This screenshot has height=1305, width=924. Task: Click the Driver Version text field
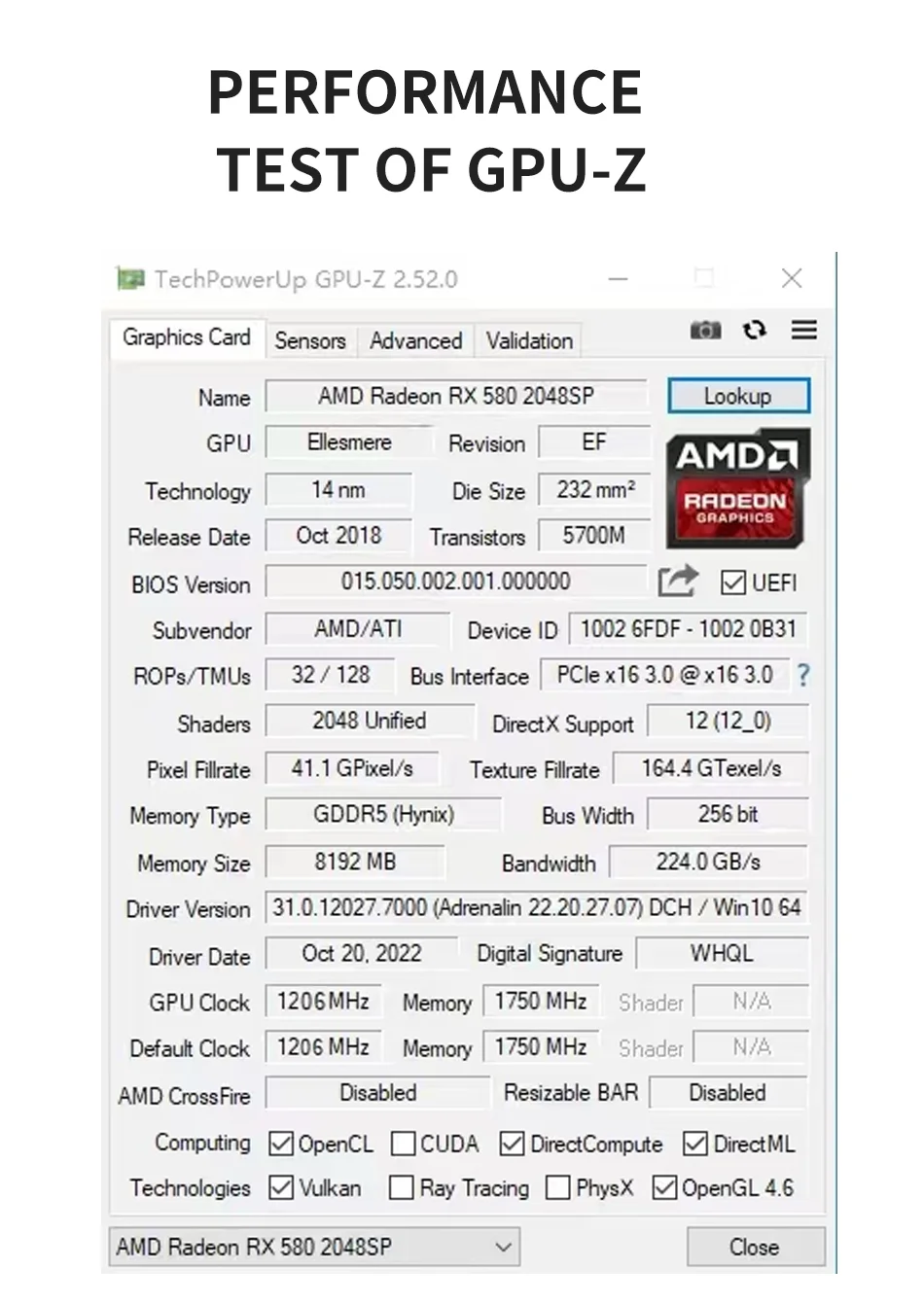click(535, 908)
